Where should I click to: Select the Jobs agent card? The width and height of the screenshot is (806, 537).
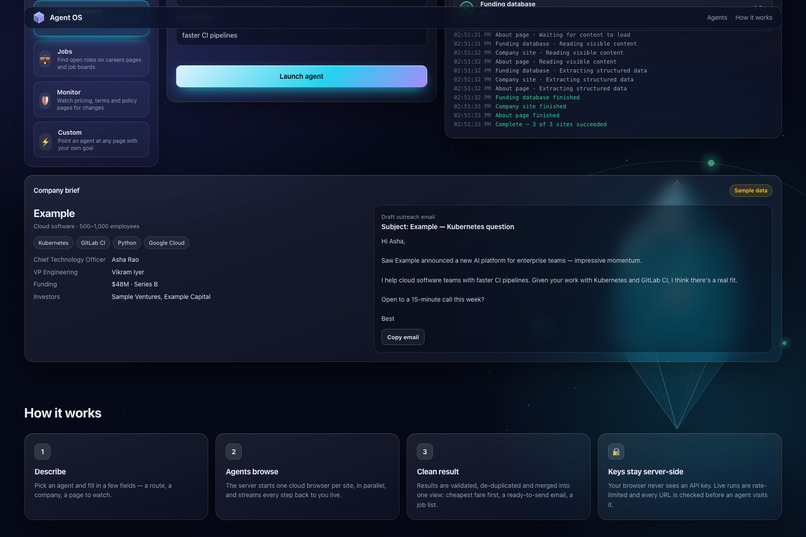click(91, 59)
